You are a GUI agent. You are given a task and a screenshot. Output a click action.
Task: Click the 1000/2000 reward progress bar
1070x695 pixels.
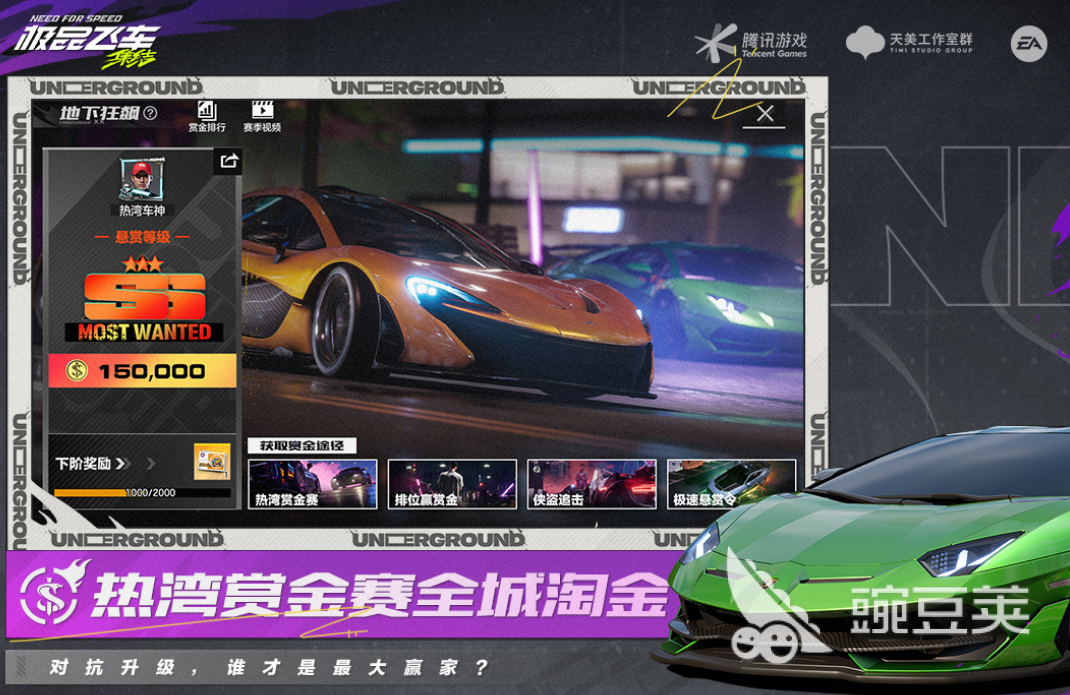[141, 492]
